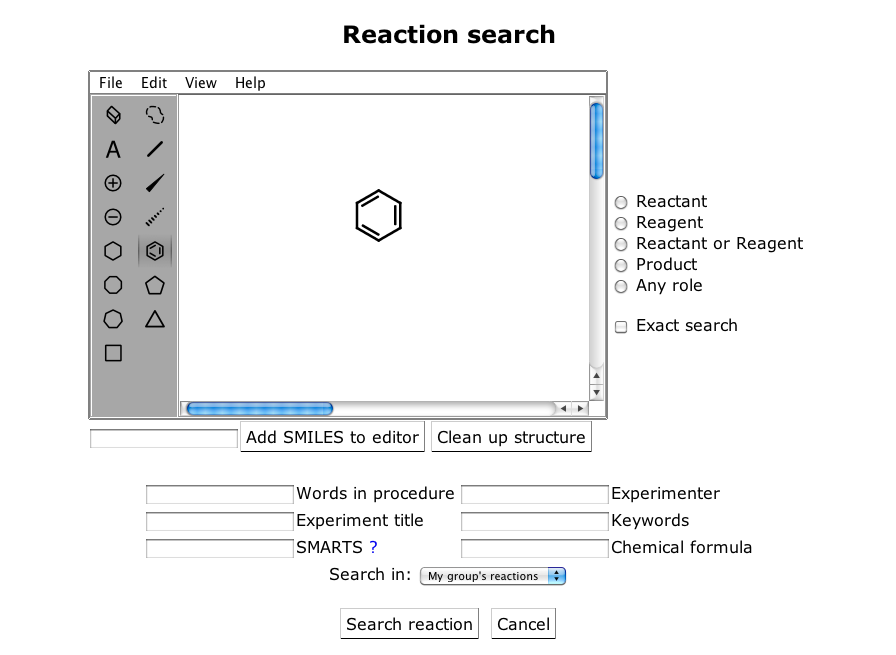Select the positive charge tool
Image resolution: width=896 pixels, height=655 pixels.
point(113,183)
